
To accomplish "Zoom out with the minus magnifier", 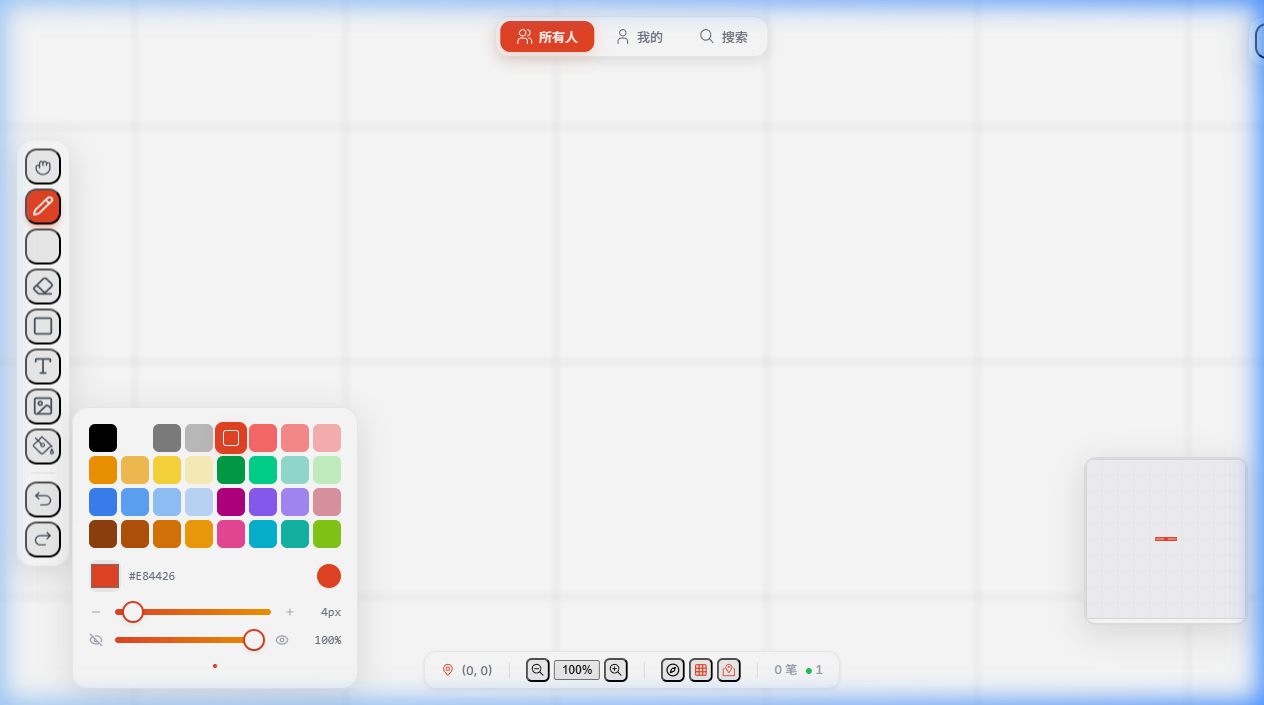I will [538, 670].
